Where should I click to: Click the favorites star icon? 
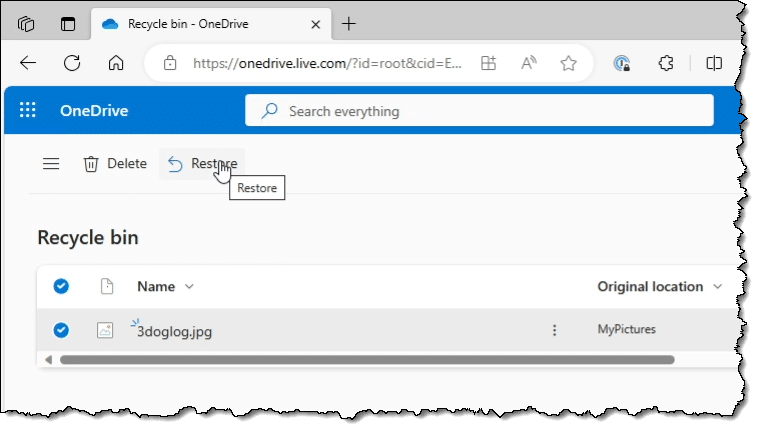coord(568,63)
